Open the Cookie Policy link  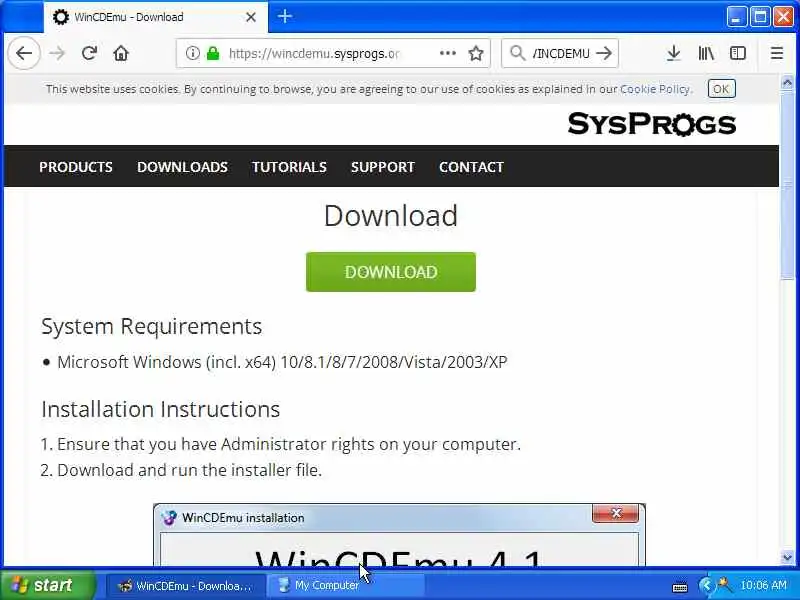click(655, 89)
